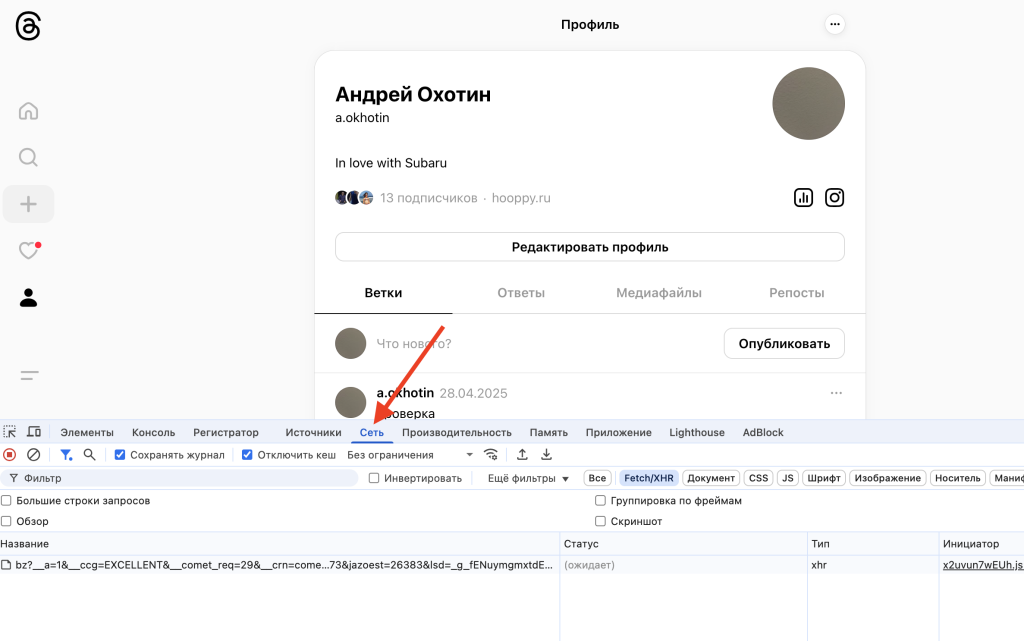
Task: Open search with the magnifier sidebar icon
Action: tap(28, 157)
